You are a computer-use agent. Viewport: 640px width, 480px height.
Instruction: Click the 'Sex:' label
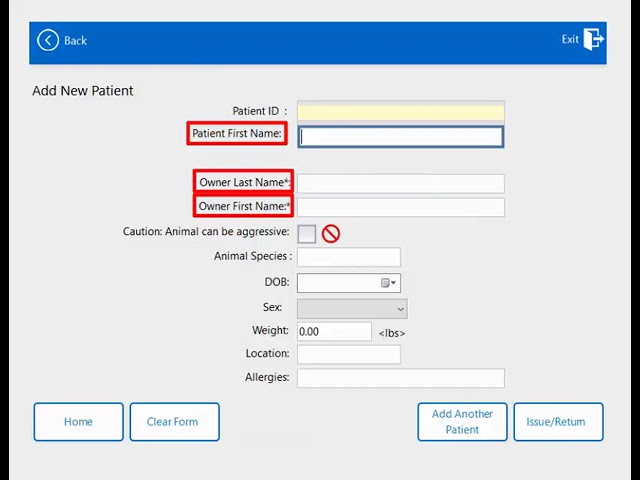pos(272,307)
